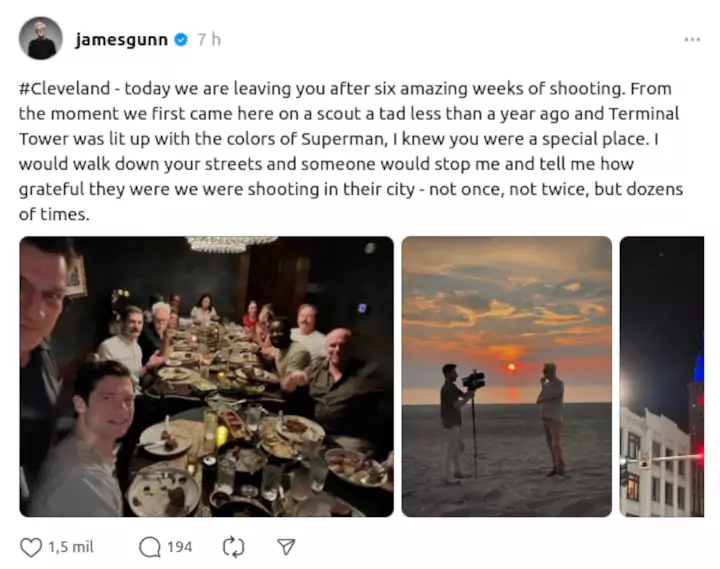Open James Gunn's profile avatar
The image size is (720, 569).
41,39
